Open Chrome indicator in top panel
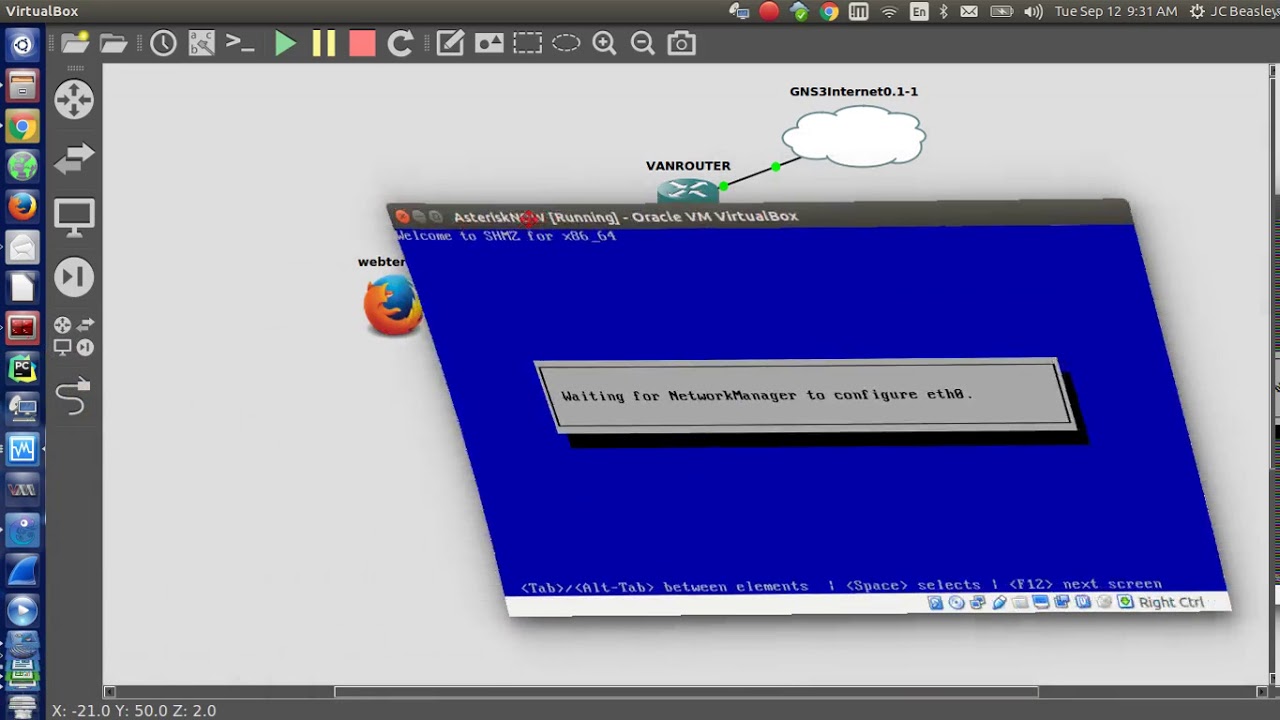This screenshot has height=720, width=1280. point(829,11)
